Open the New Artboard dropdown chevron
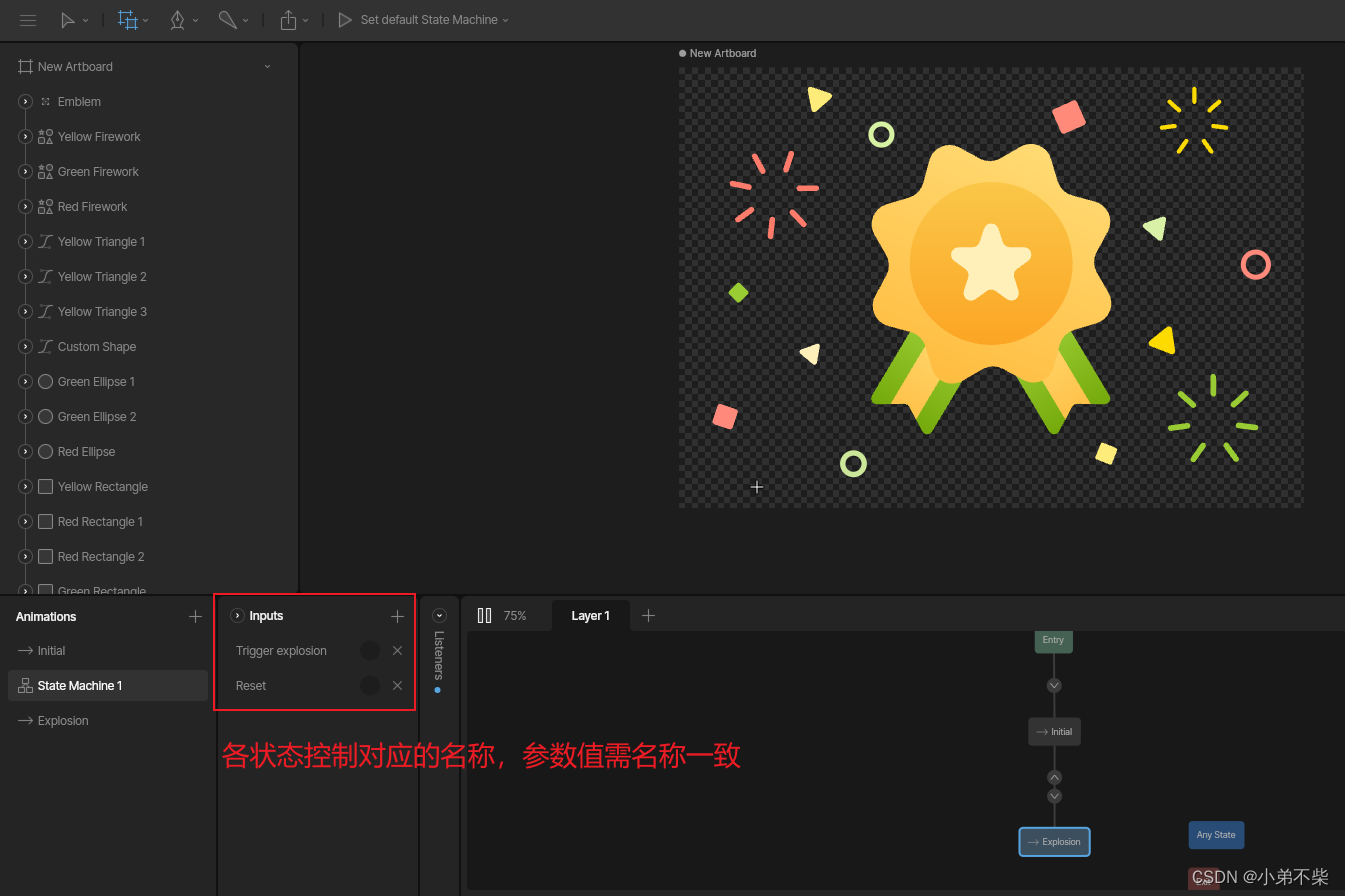Viewport: 1345px width, 896px height. (267, 66)
